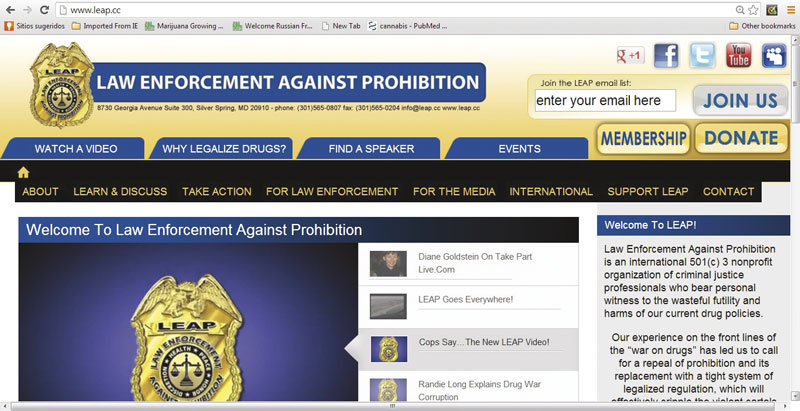Open the TAKE ACTION menu
This screenshot has height=411, width=800.
pyautogui.click(x=217, y=192)
